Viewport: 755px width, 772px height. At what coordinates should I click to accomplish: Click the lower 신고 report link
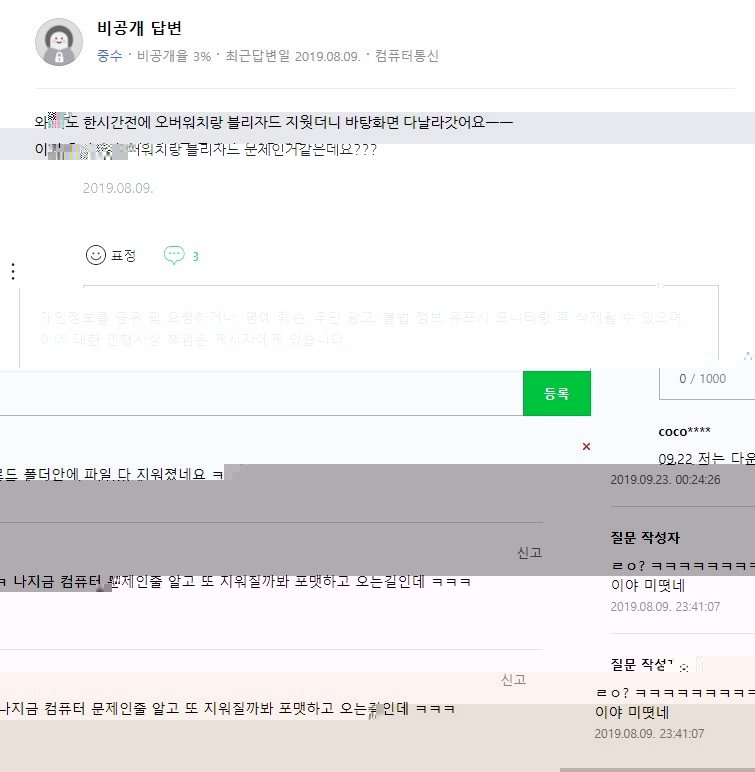pos(513,680)
